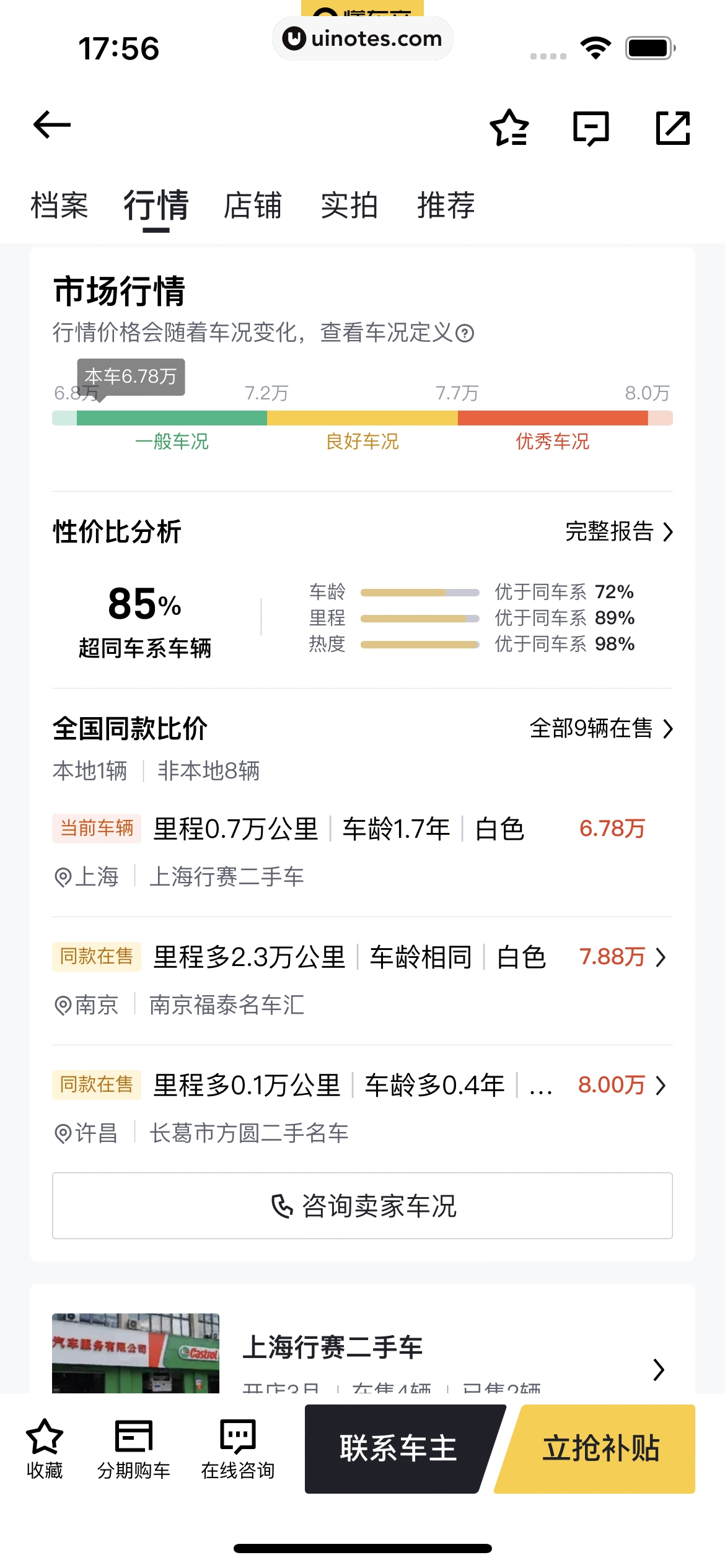Open the message bubble icon in header
The width and height of the screenshot is (725, 1568).
coord(591,128)
